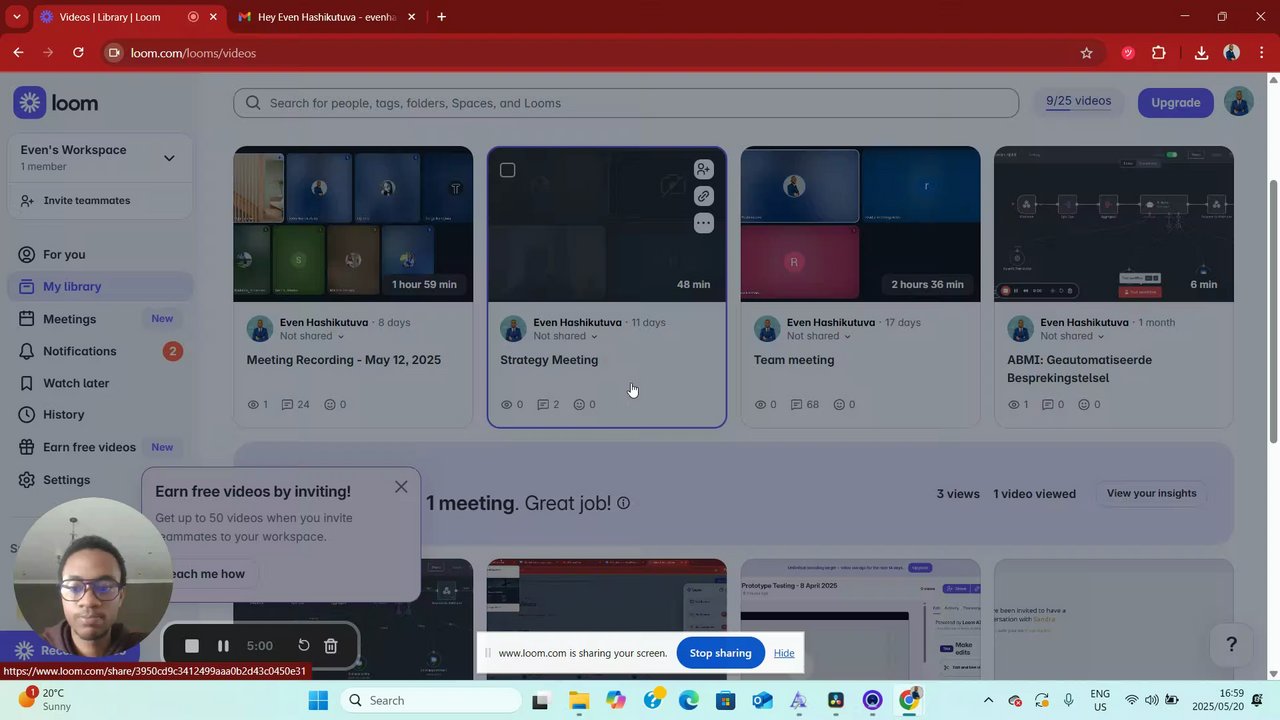Click the comments icon on Strategy Meeting card

pyautogui.click(x=544, y=405)
